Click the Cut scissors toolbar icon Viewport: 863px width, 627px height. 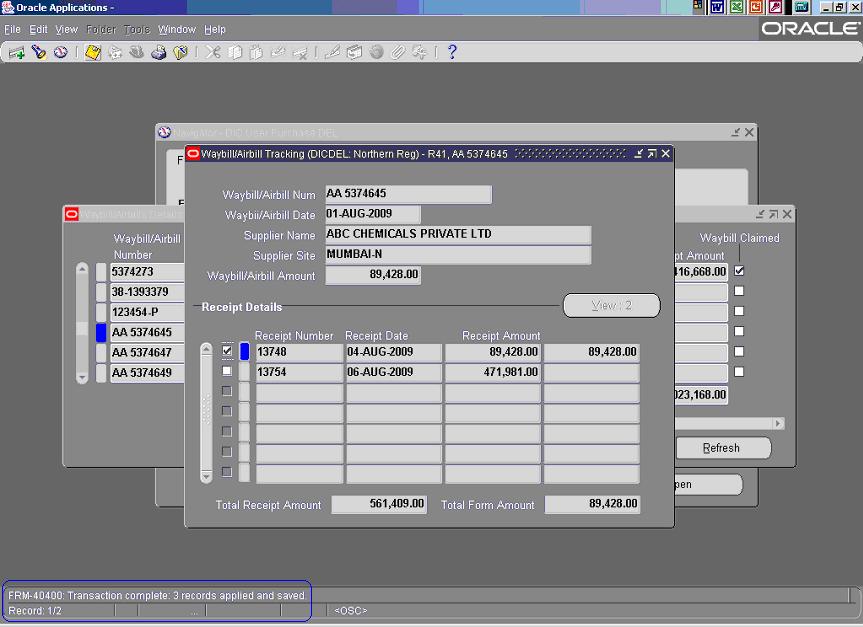[x=213, y=52]
